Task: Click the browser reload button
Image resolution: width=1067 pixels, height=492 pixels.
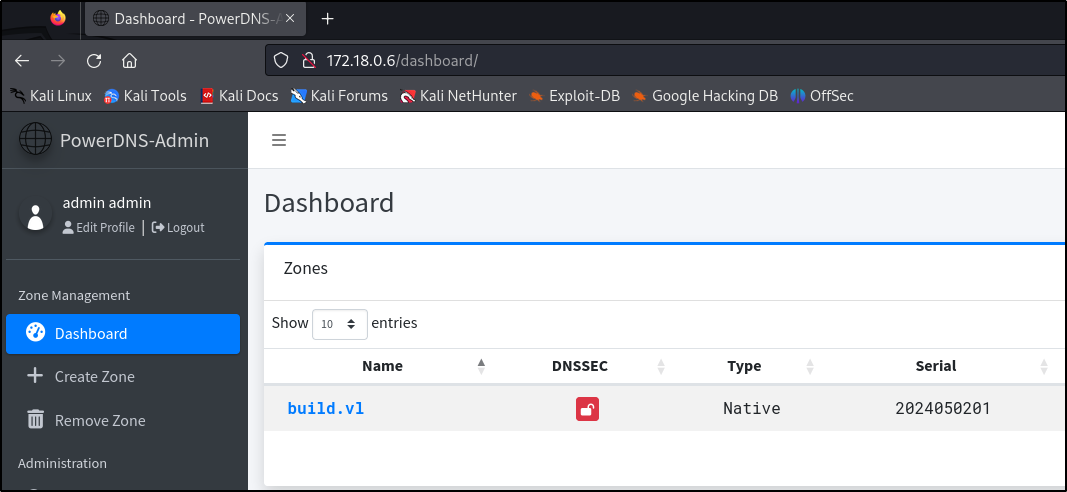Action: [x=94, y=60]
